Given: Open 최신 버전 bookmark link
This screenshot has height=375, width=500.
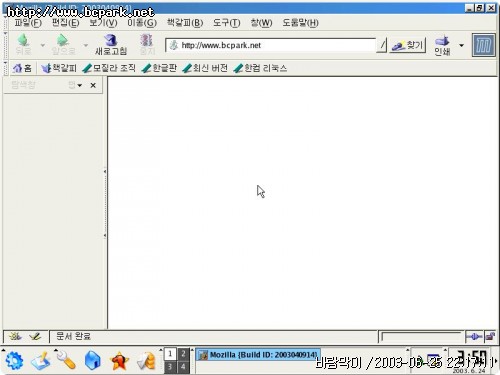Looking at the screenshot, I should click(205, 68).
